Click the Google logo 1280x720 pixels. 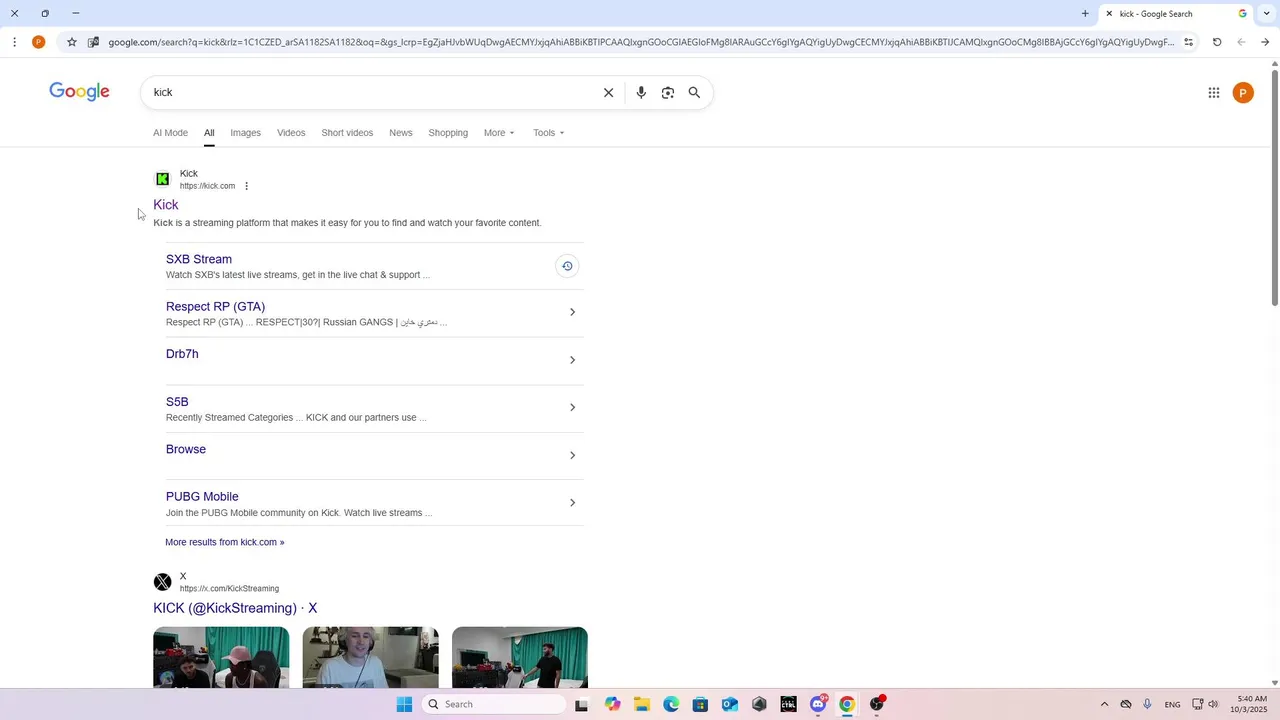[79, 92]
